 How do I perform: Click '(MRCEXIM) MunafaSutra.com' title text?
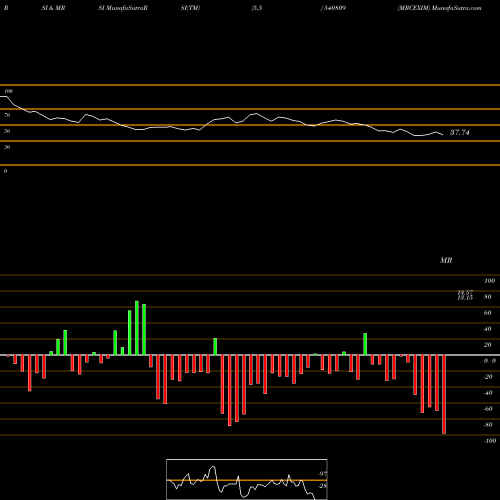coord(439,8)
